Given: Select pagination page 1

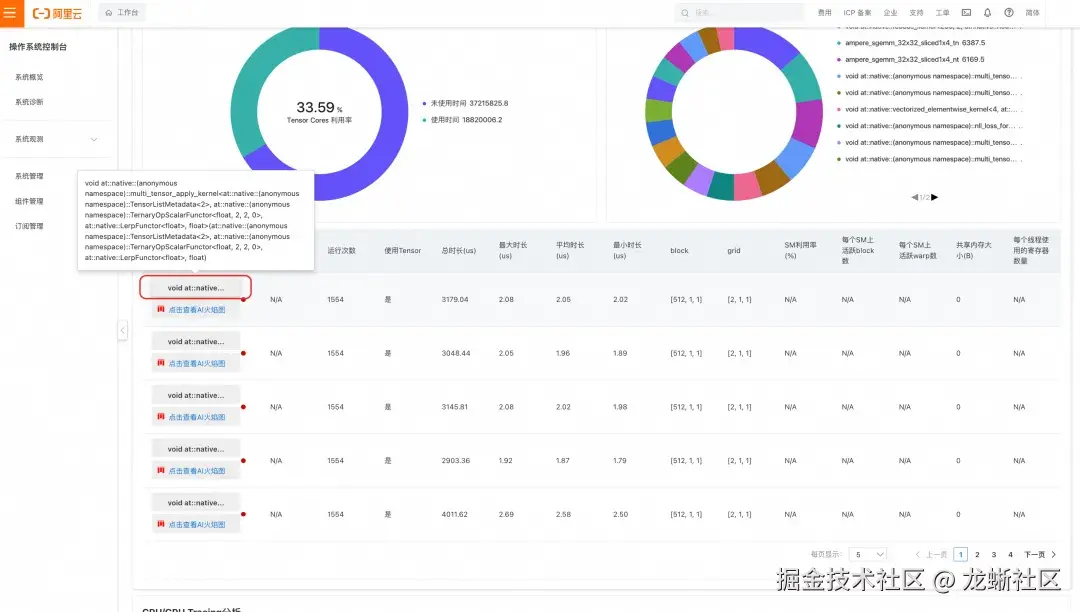Looking at the screenshot, I should coord(961,554).
